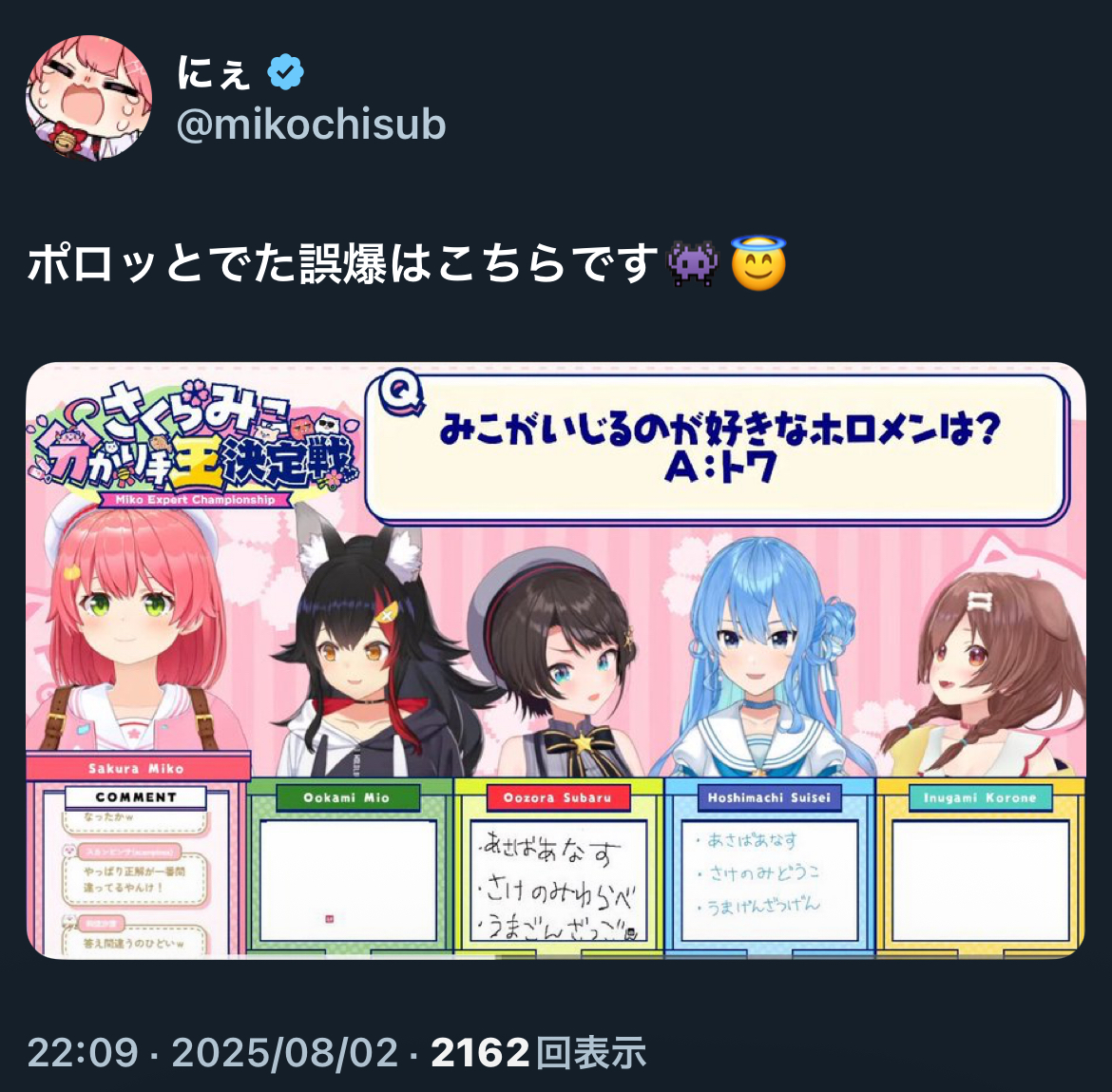Viewport: 1112px width, 1092px height.
Task: Click the blue verified badge
Action: 285,72
